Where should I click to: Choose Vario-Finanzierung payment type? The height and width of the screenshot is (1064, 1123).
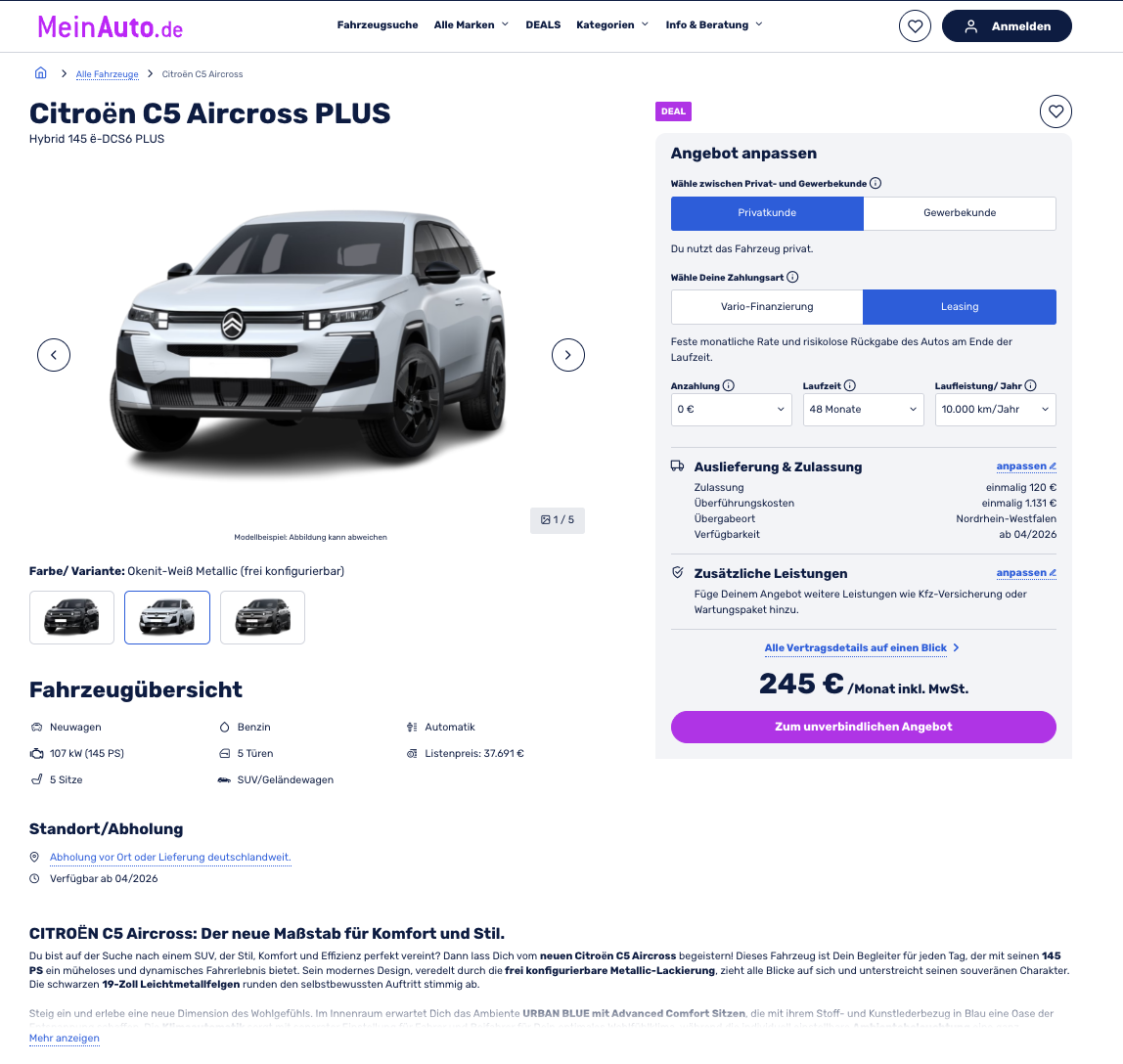(x=767, y=307)
